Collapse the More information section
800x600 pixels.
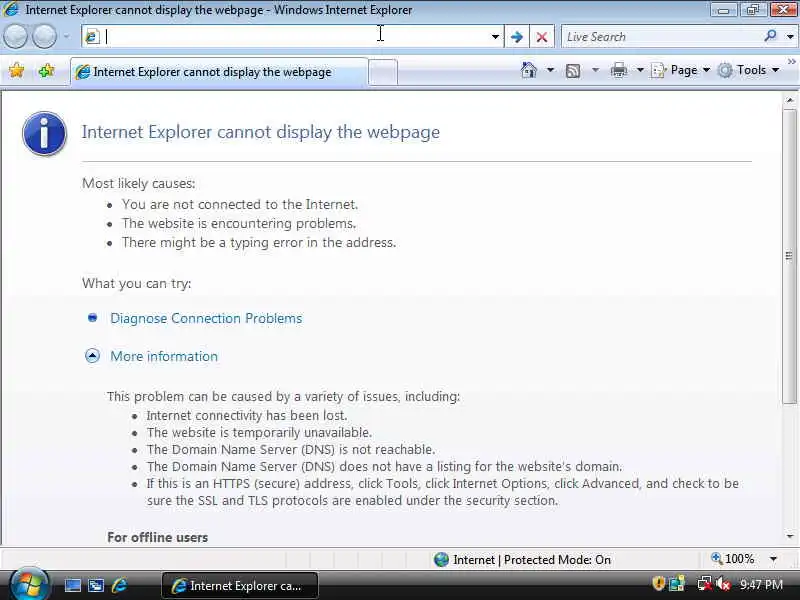tap(92, 356)
